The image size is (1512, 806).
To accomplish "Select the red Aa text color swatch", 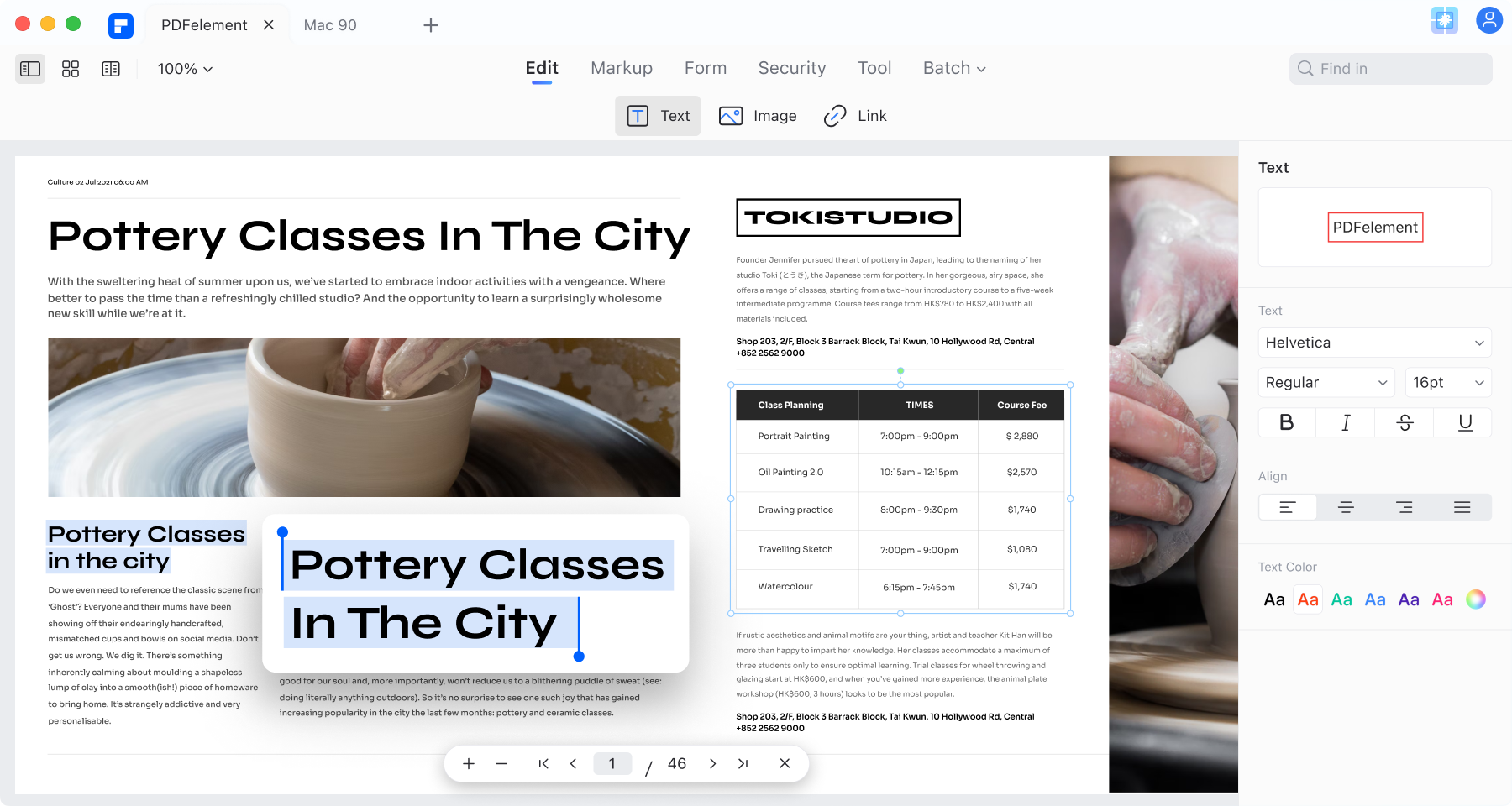I will [x=1307, y=599].
